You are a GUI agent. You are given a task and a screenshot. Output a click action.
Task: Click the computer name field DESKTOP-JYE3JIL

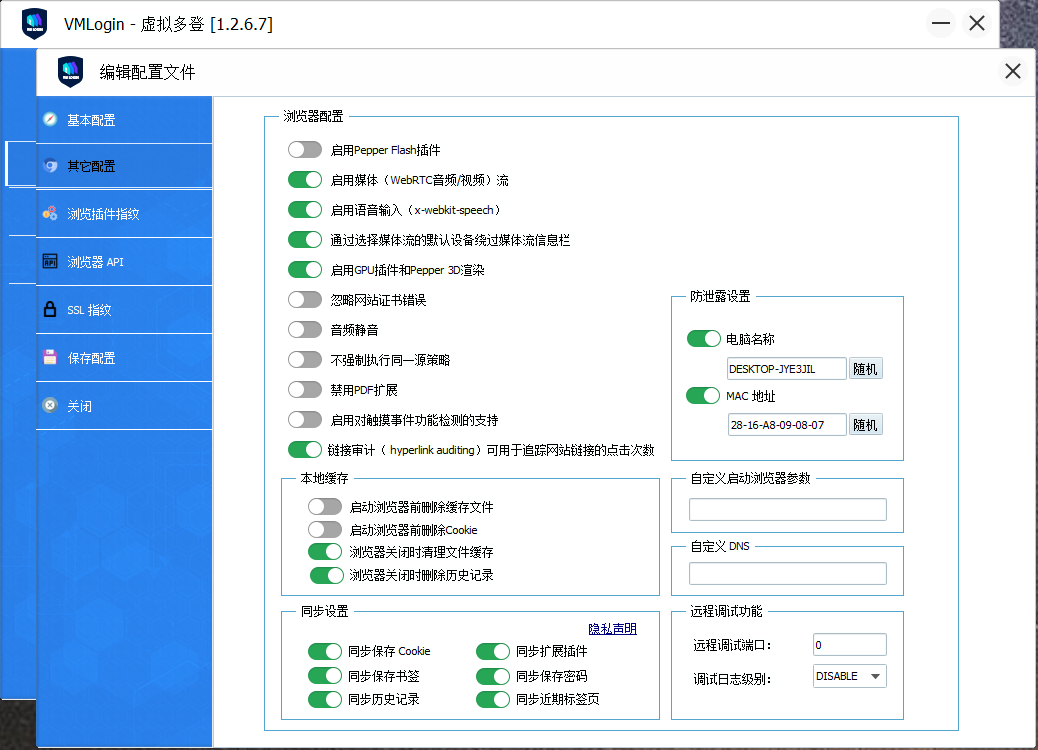tap(786, 369)
